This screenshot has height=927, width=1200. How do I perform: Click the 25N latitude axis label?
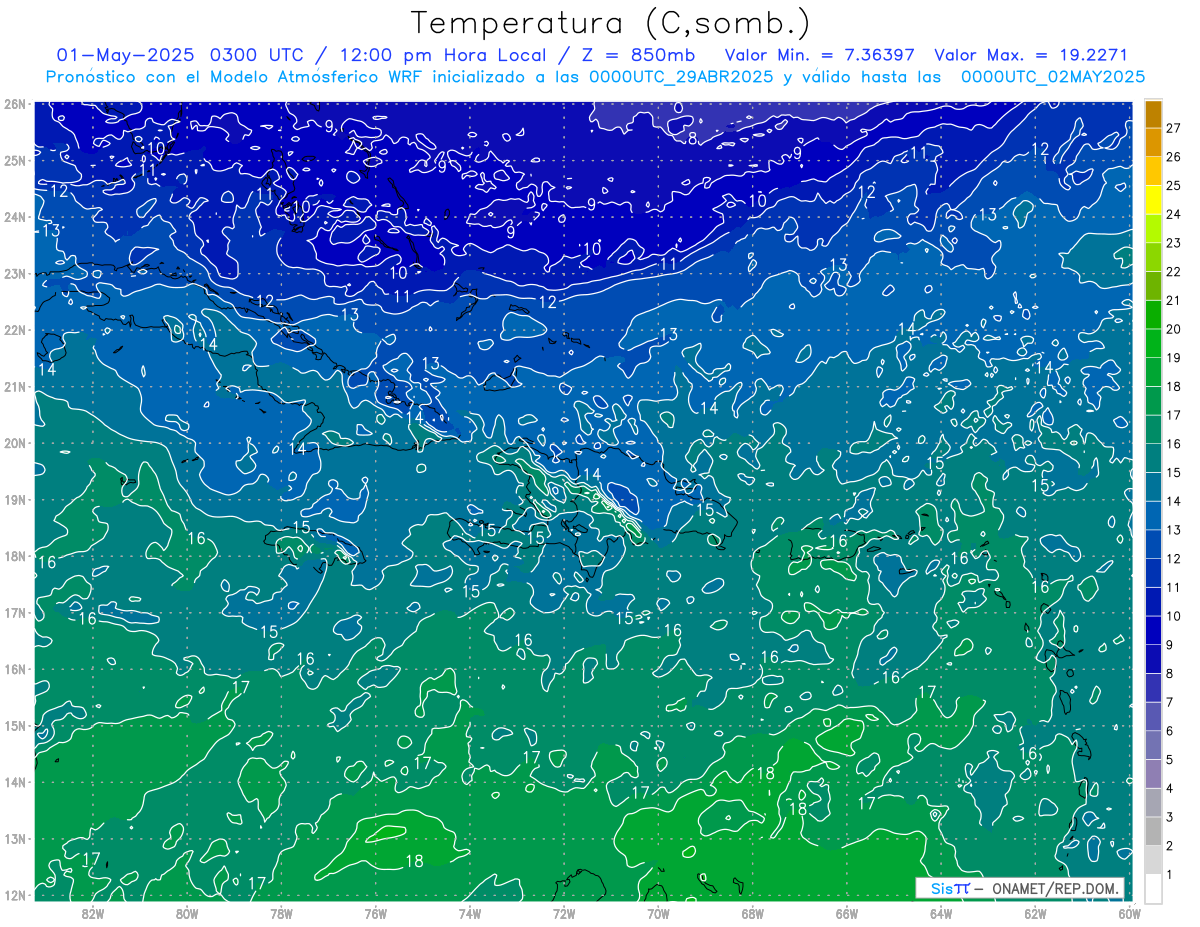pos(15,160)
